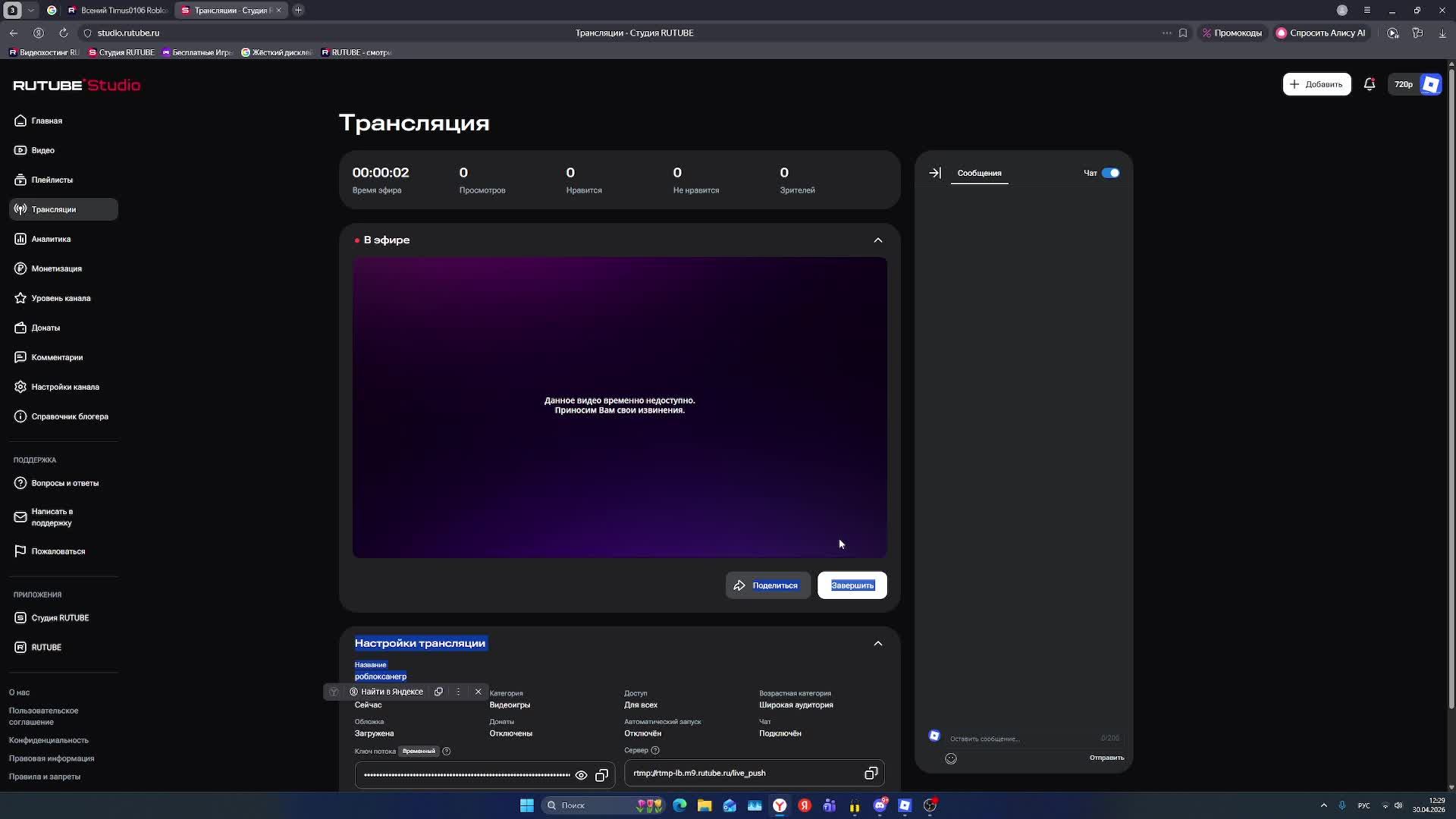Open emoji picker in chat

coord(950,758)
